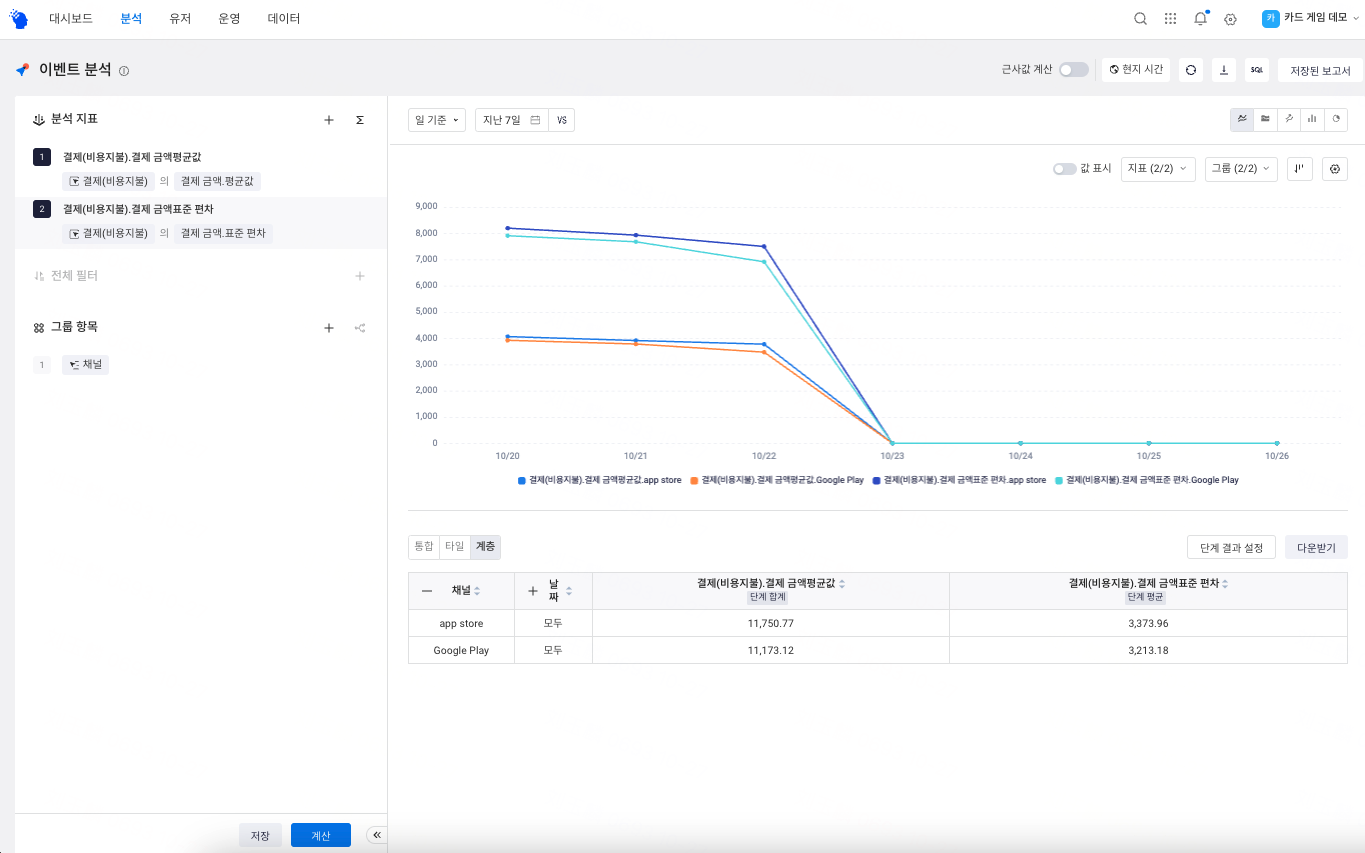The width and height of the screenshot is (1365, 853).
Task: Add a new metric with 분석 지표 plus
Action: coord(329,120)
